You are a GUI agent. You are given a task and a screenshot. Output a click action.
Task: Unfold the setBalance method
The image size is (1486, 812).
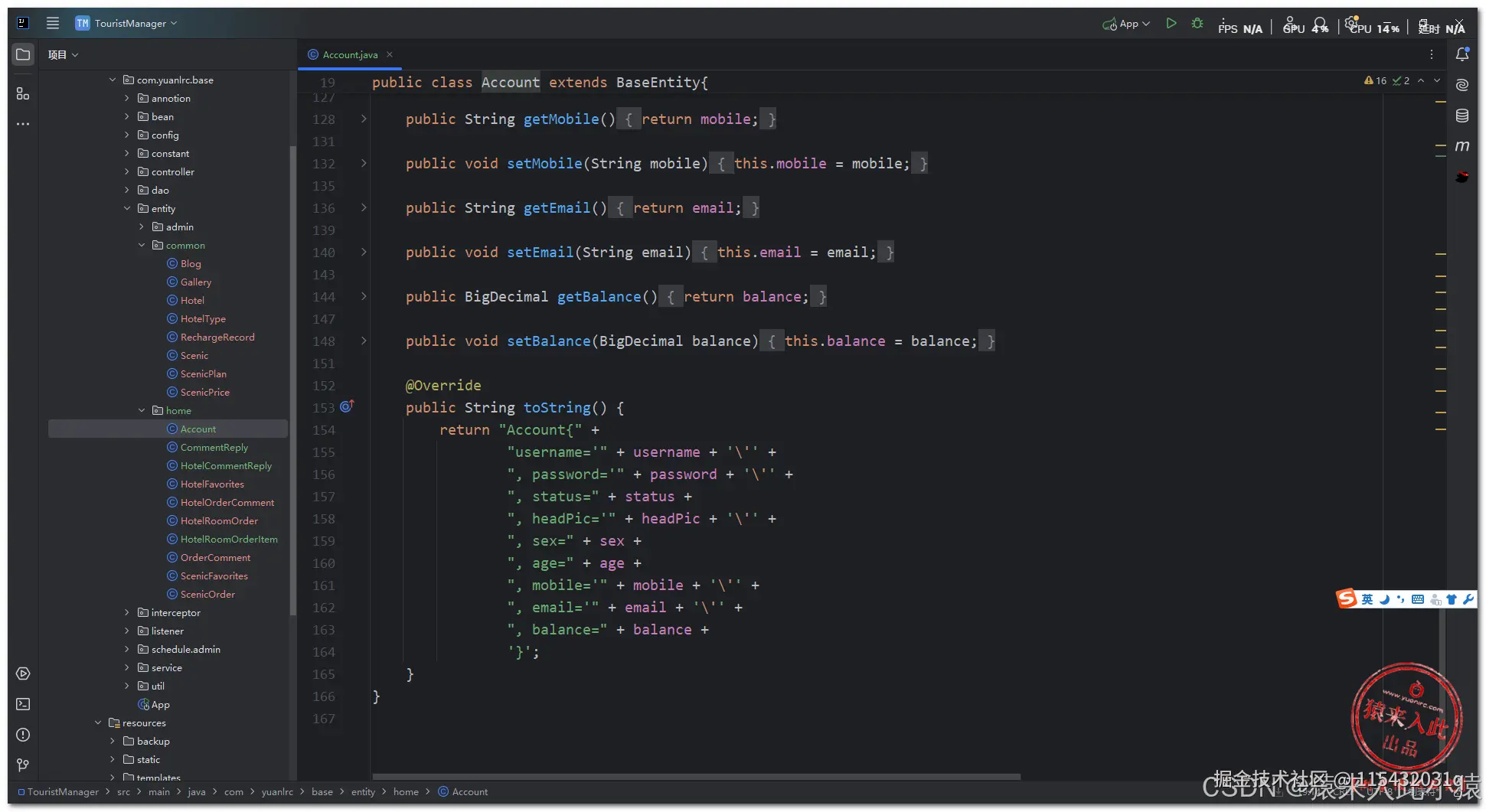pos(364,341)
